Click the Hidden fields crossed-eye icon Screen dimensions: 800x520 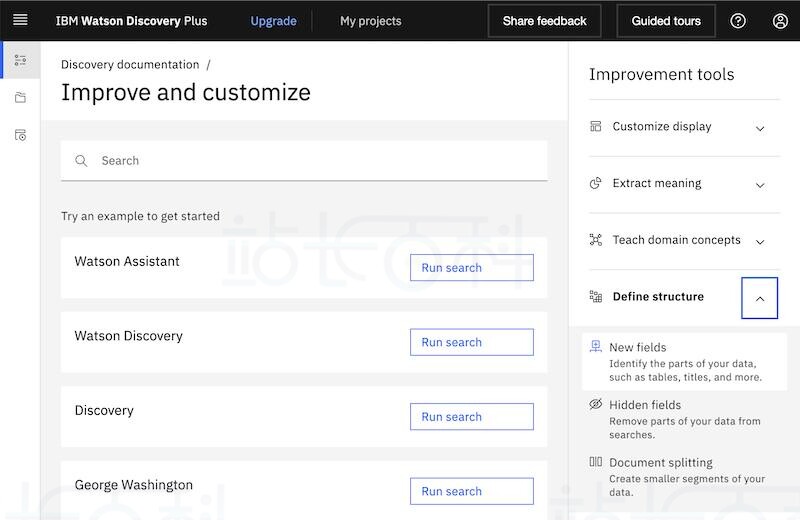coord(595,404)
